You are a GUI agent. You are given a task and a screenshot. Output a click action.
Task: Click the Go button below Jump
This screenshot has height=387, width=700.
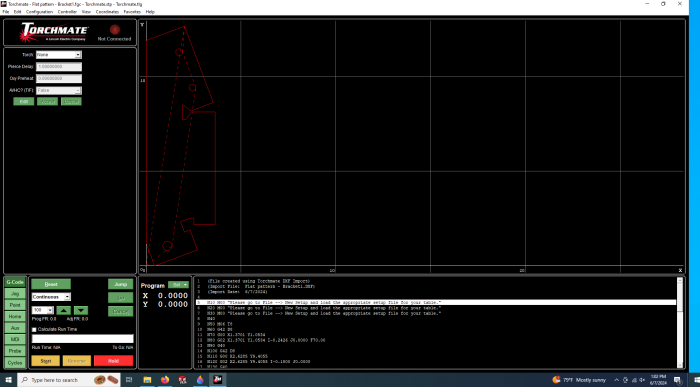pos(121,298)
